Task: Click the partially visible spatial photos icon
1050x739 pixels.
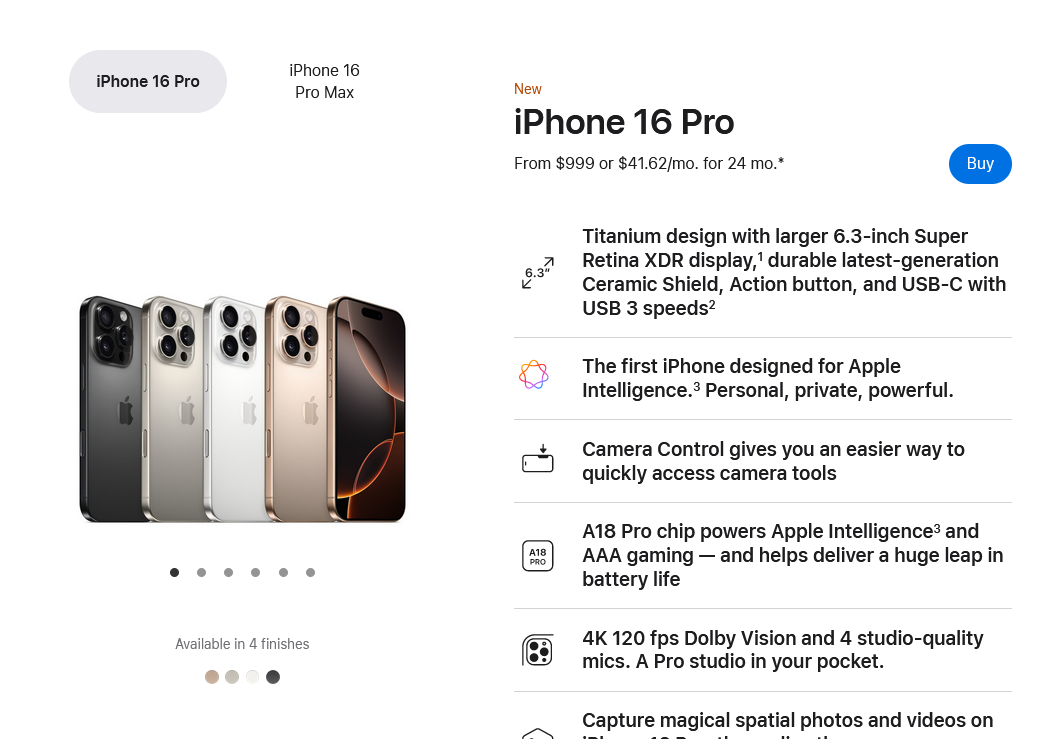Action: coord(538,733)
